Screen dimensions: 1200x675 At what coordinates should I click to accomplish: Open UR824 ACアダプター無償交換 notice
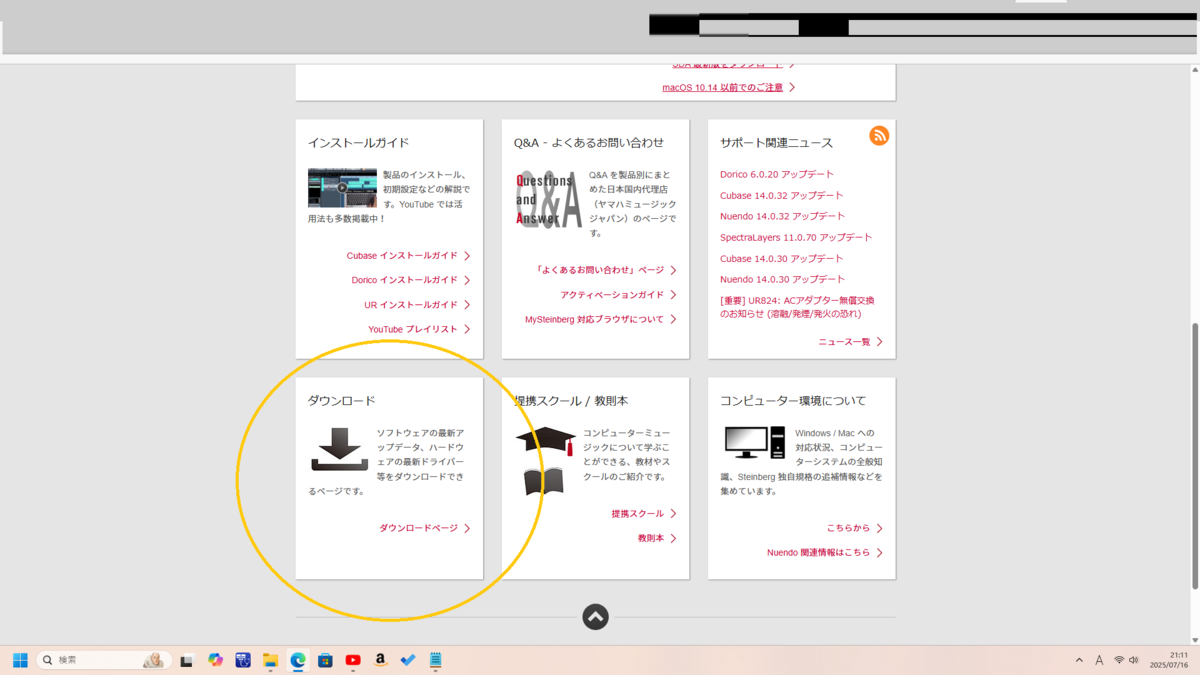pyautogui.click(x=797, y=307)
